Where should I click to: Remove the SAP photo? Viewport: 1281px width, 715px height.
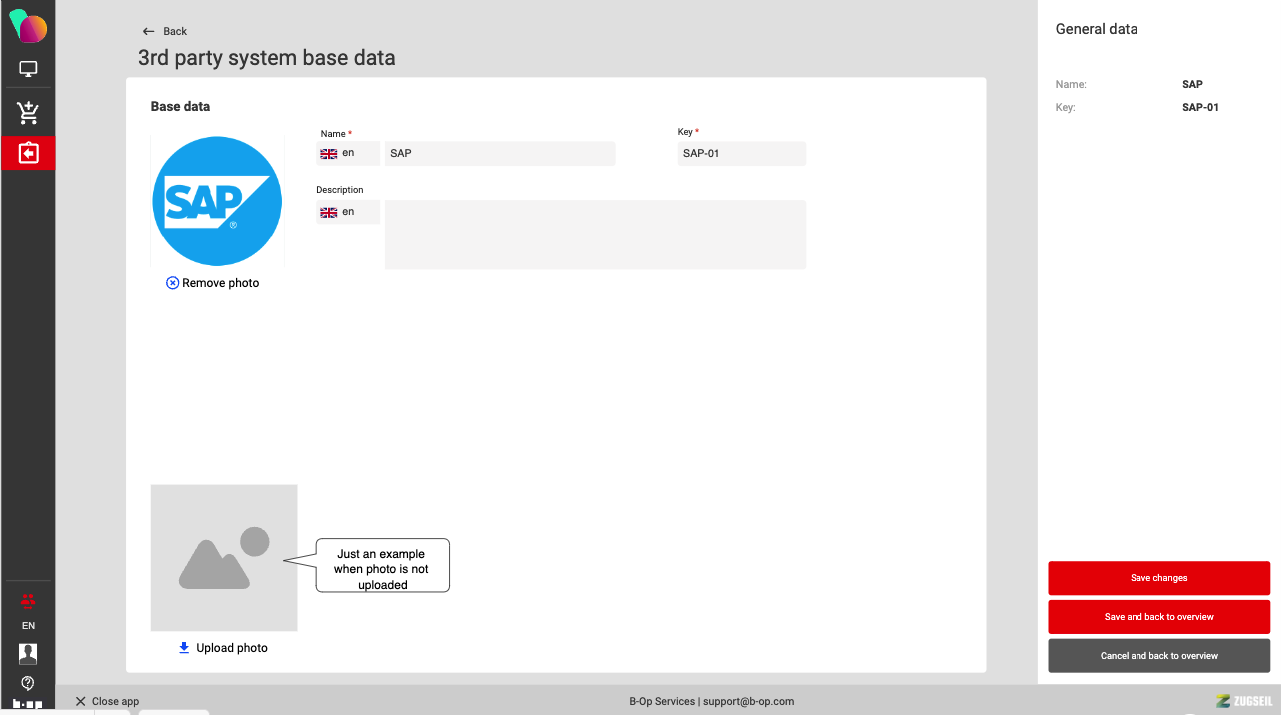[x=212, y=283]
